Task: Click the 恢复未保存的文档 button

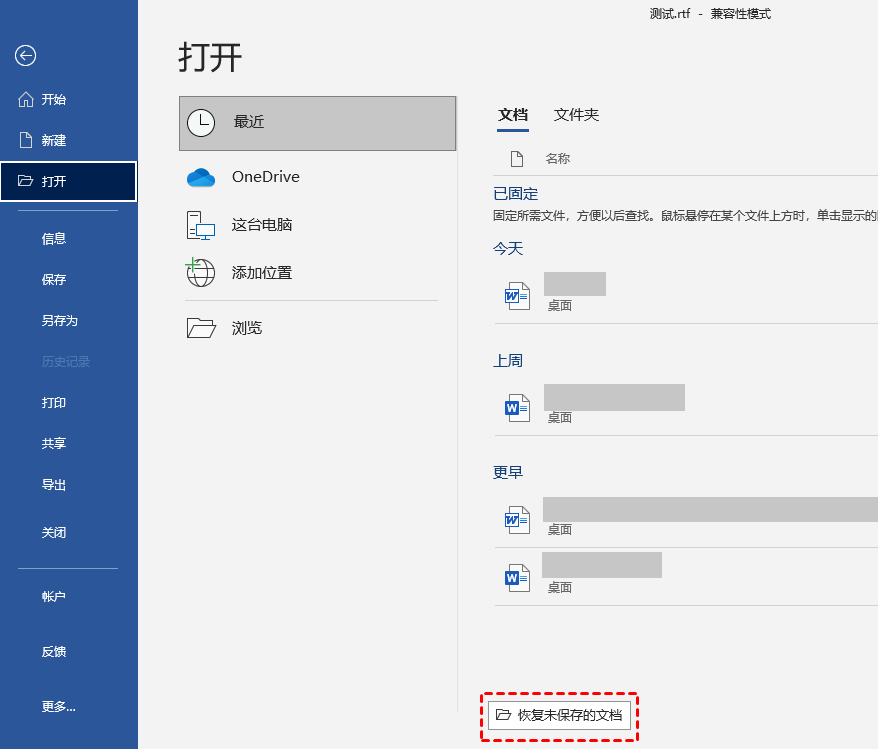Action: pos(559,715)
